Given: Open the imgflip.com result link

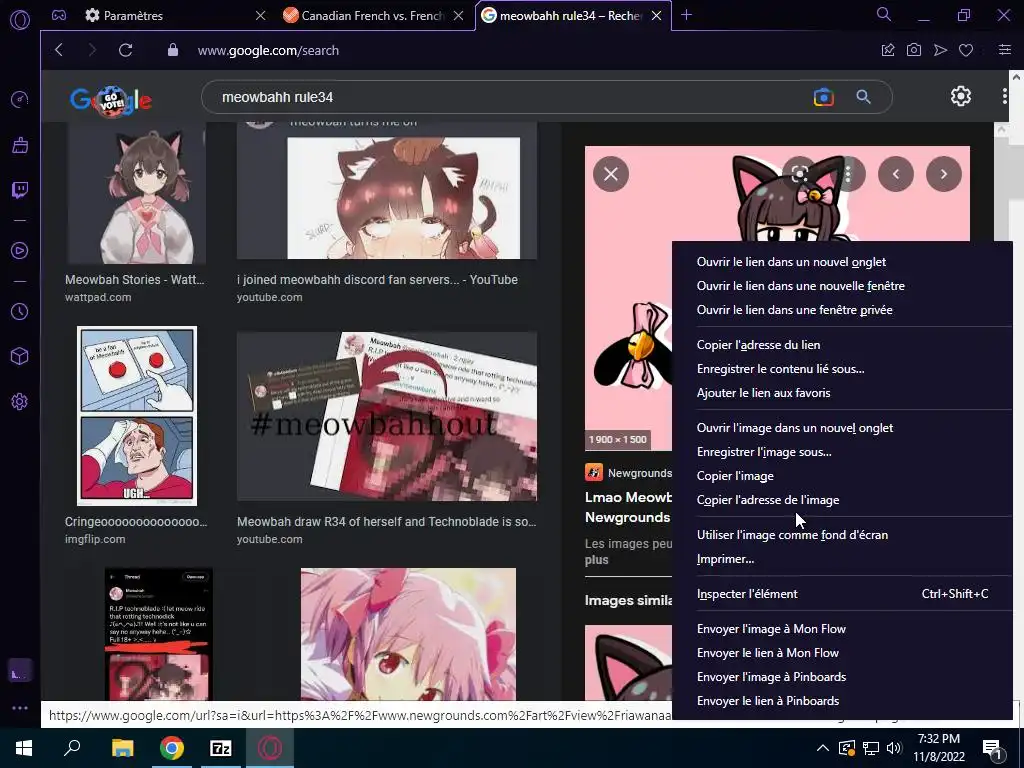Looking at the screenshot, I should click(95, 539).
